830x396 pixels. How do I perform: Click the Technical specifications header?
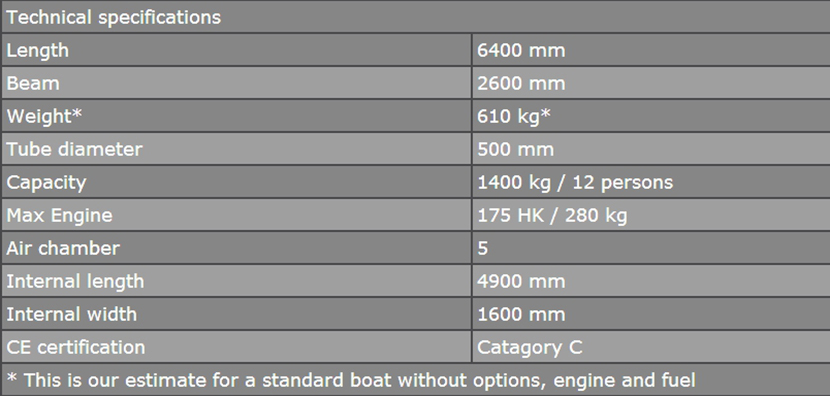click(x=416, y=16)
